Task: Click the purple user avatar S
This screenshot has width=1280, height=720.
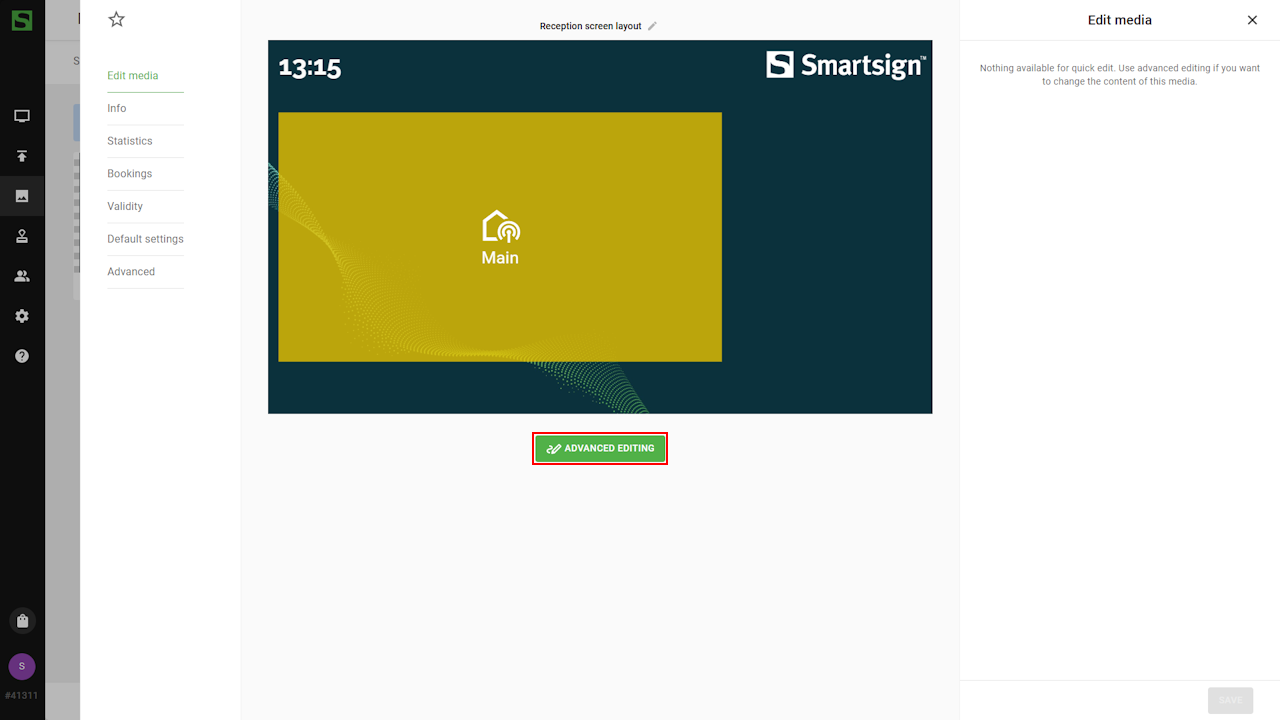Action: [22, 666]
